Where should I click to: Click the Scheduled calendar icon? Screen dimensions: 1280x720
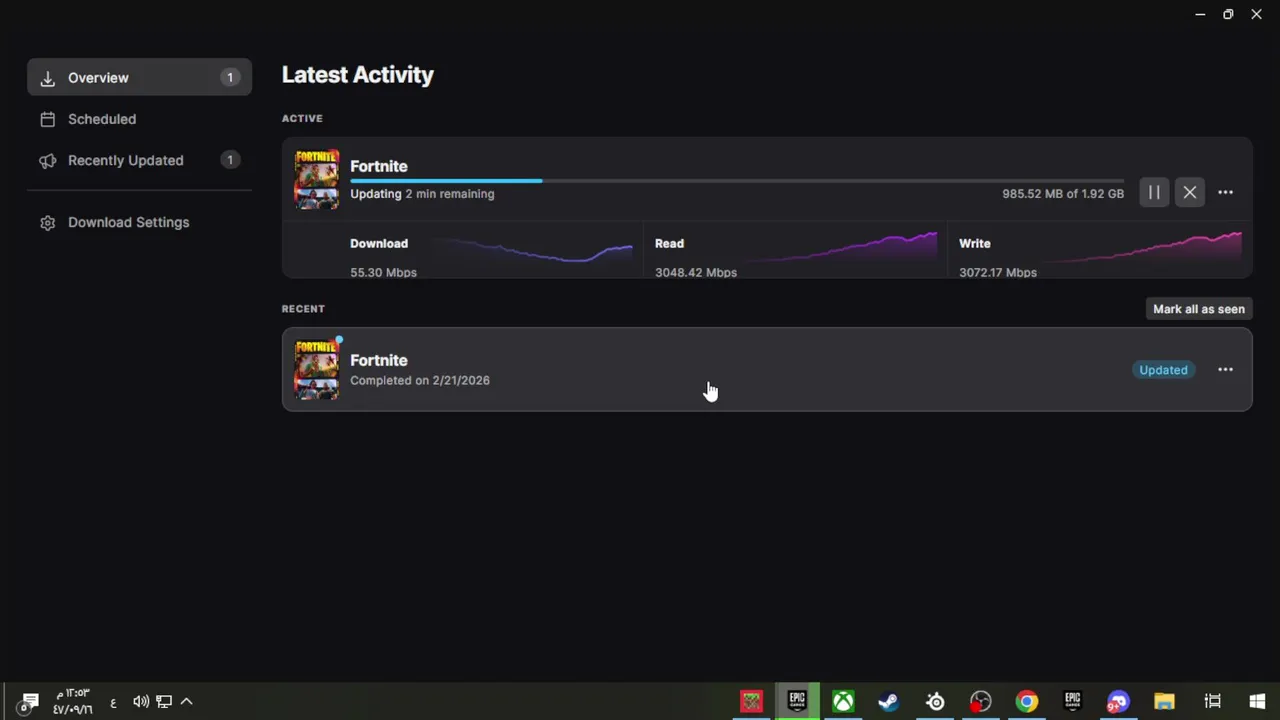pos(47,119)
